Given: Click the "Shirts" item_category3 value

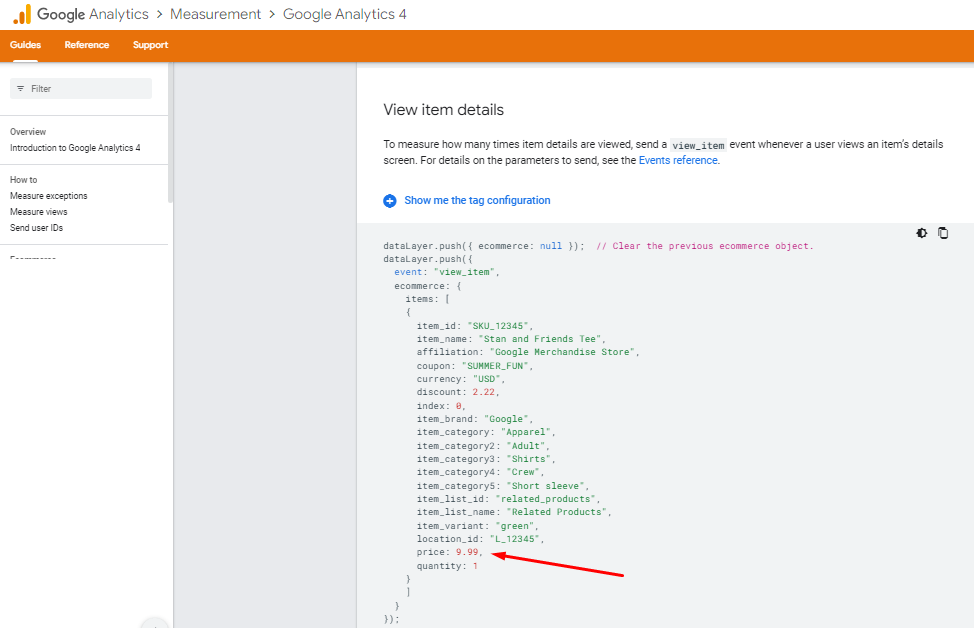Looking at the screenshot, I should click(530, 459).
